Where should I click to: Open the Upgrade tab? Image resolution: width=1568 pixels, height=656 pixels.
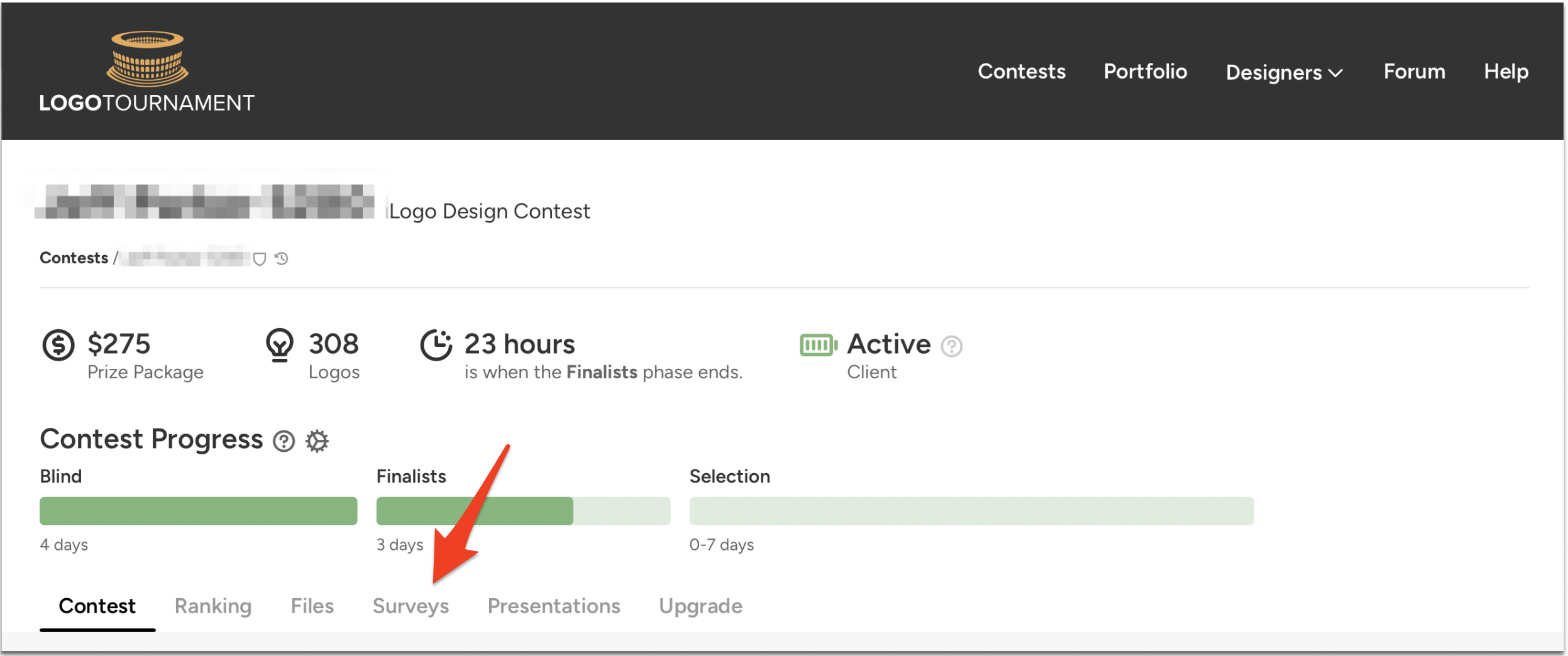pos(700,606)
